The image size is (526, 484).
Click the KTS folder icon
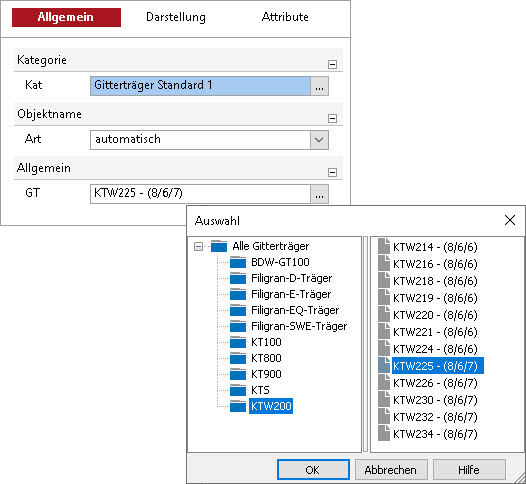pyautogui.click(x=238, y=390)
